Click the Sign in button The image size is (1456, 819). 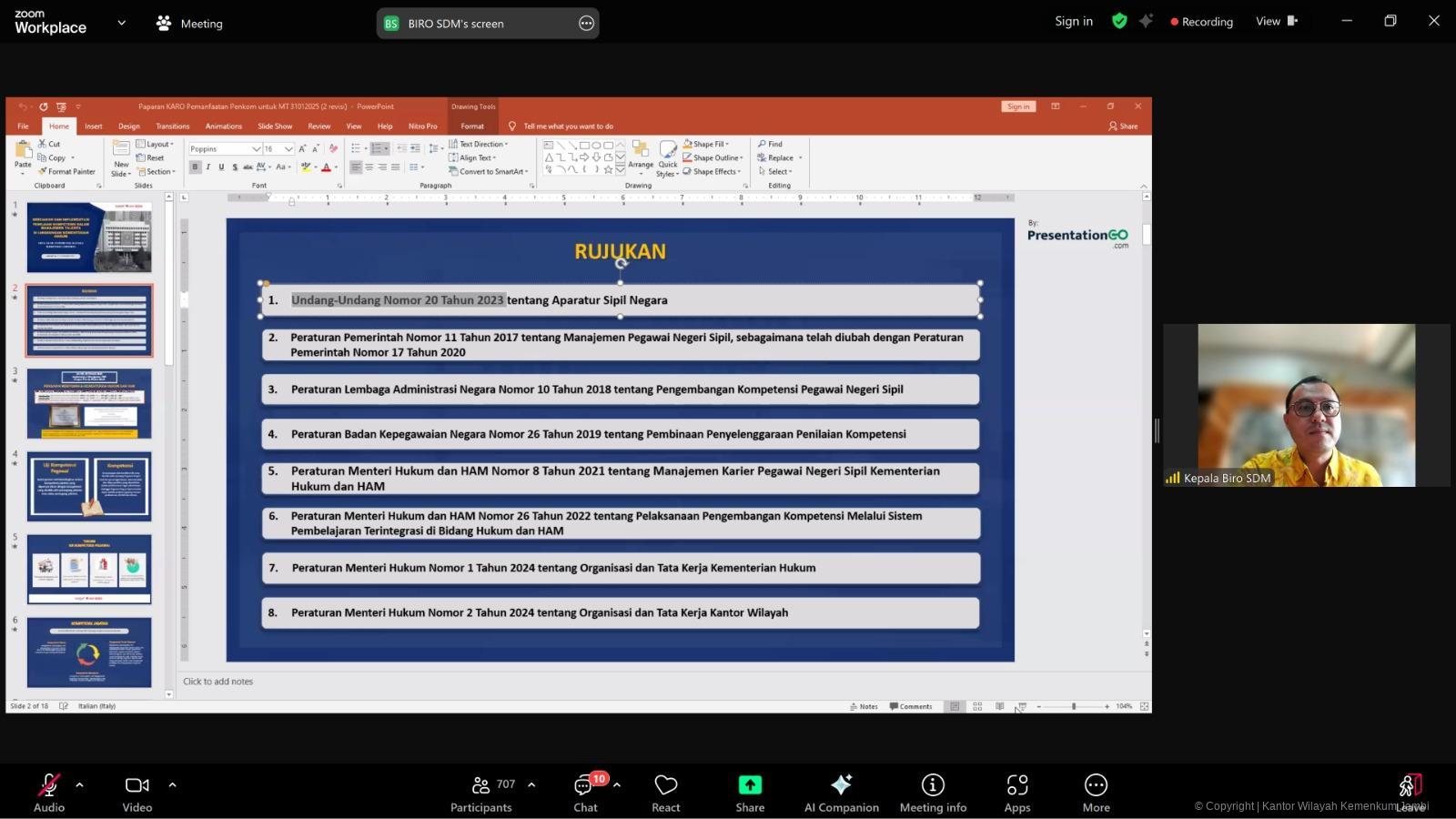1074,21
